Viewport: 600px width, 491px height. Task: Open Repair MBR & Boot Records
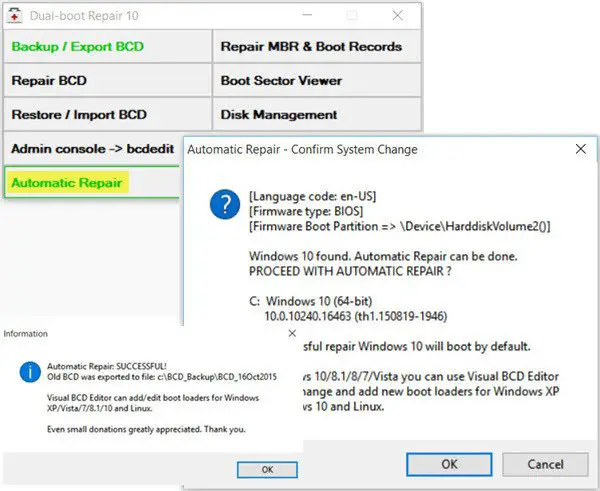tap(317, 46)
